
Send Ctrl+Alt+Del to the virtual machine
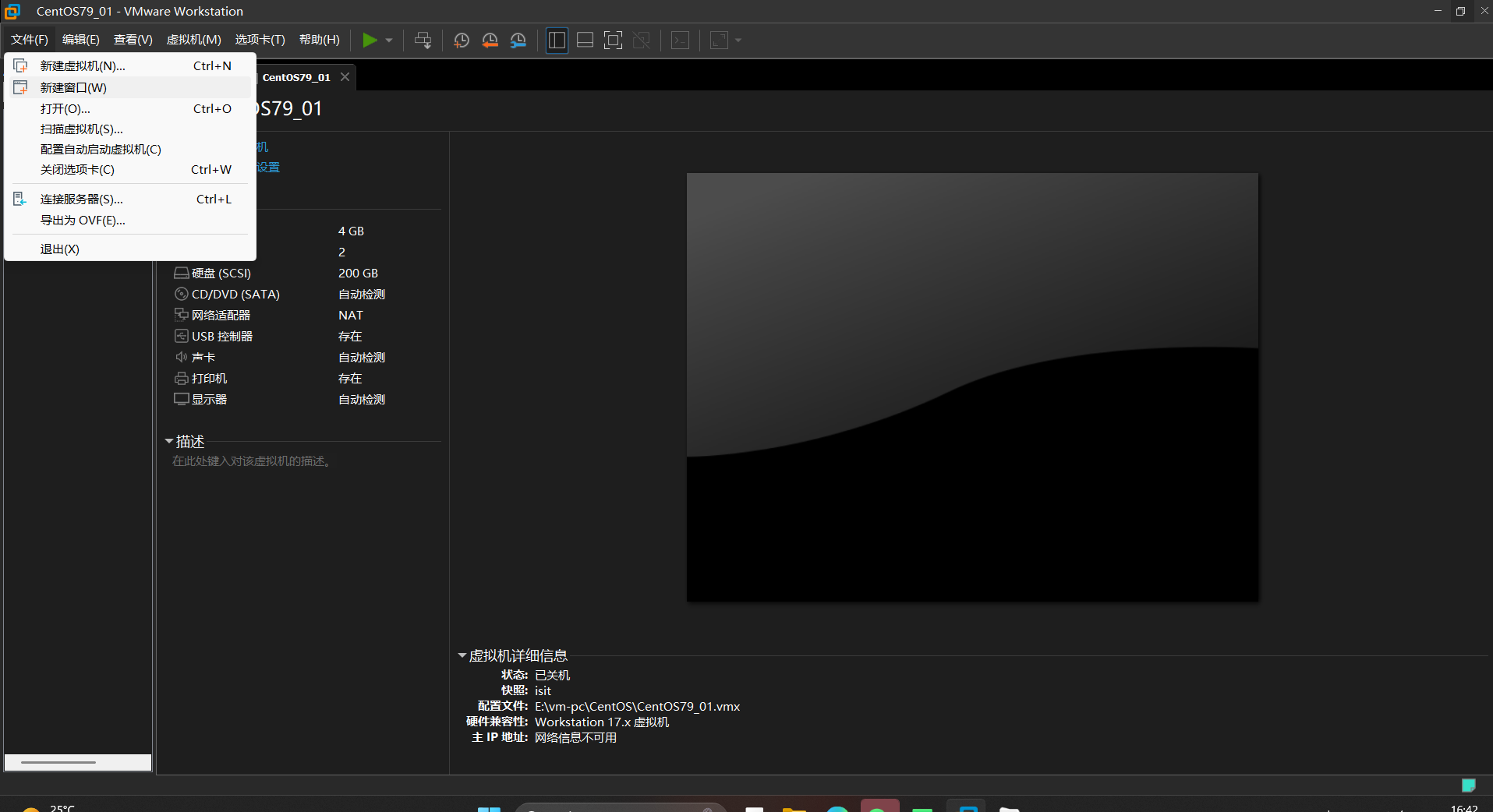(x=423, y=41)
